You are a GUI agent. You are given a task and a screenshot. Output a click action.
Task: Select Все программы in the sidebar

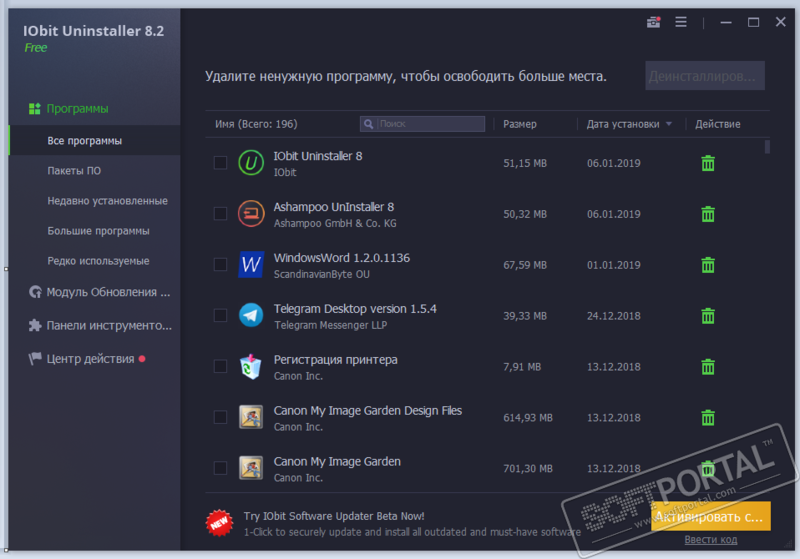coord(94,141)
